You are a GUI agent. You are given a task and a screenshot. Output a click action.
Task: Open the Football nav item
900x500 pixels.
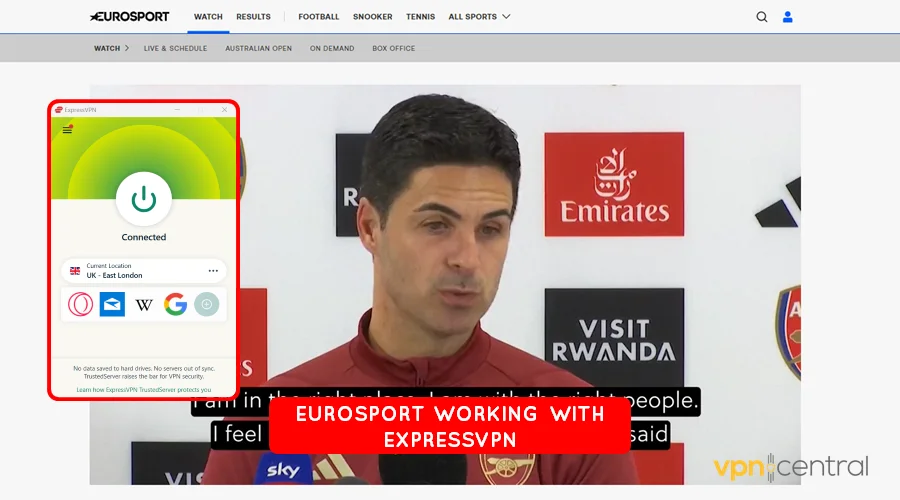(319, 17)
